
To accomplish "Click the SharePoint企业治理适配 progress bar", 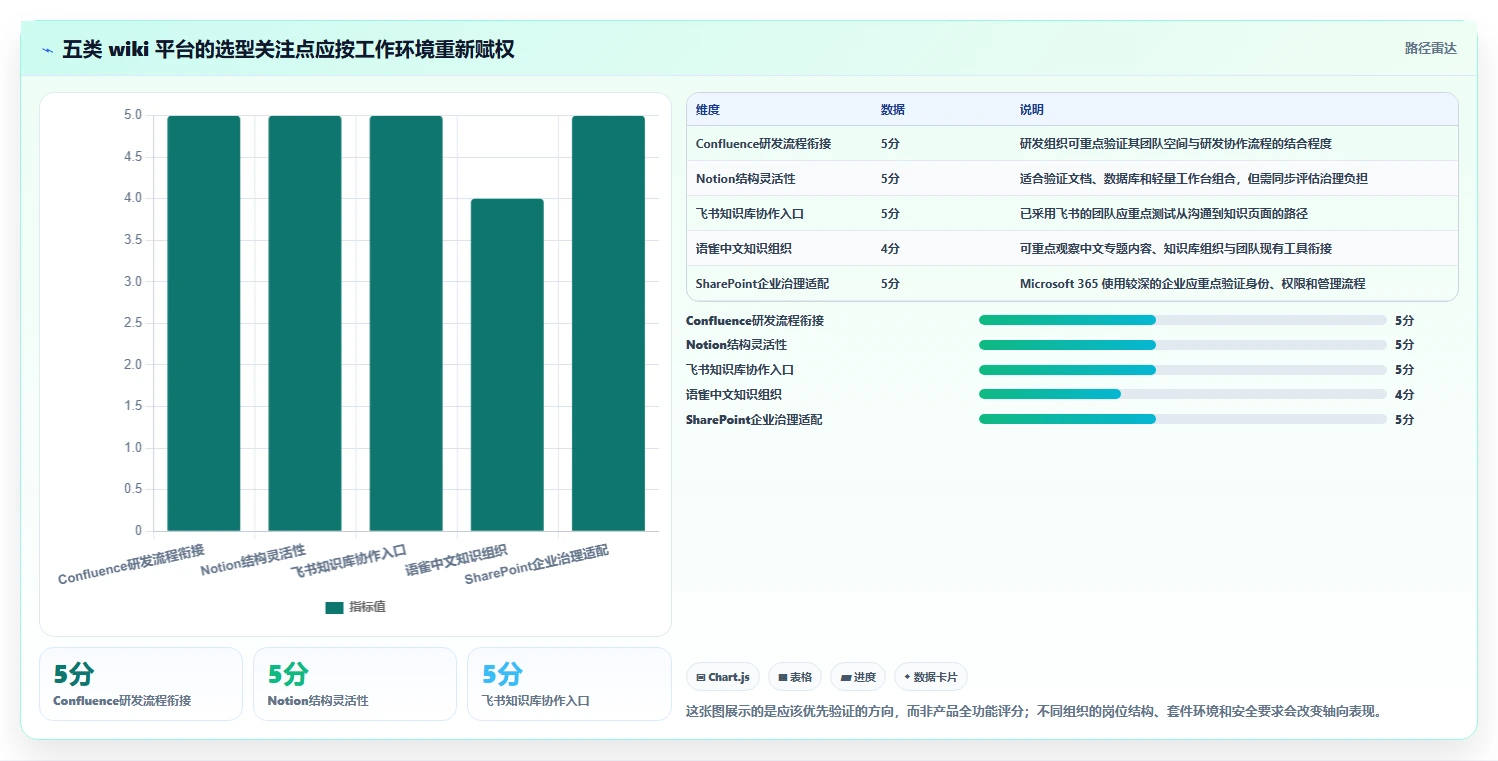I will coord(1183,419).
